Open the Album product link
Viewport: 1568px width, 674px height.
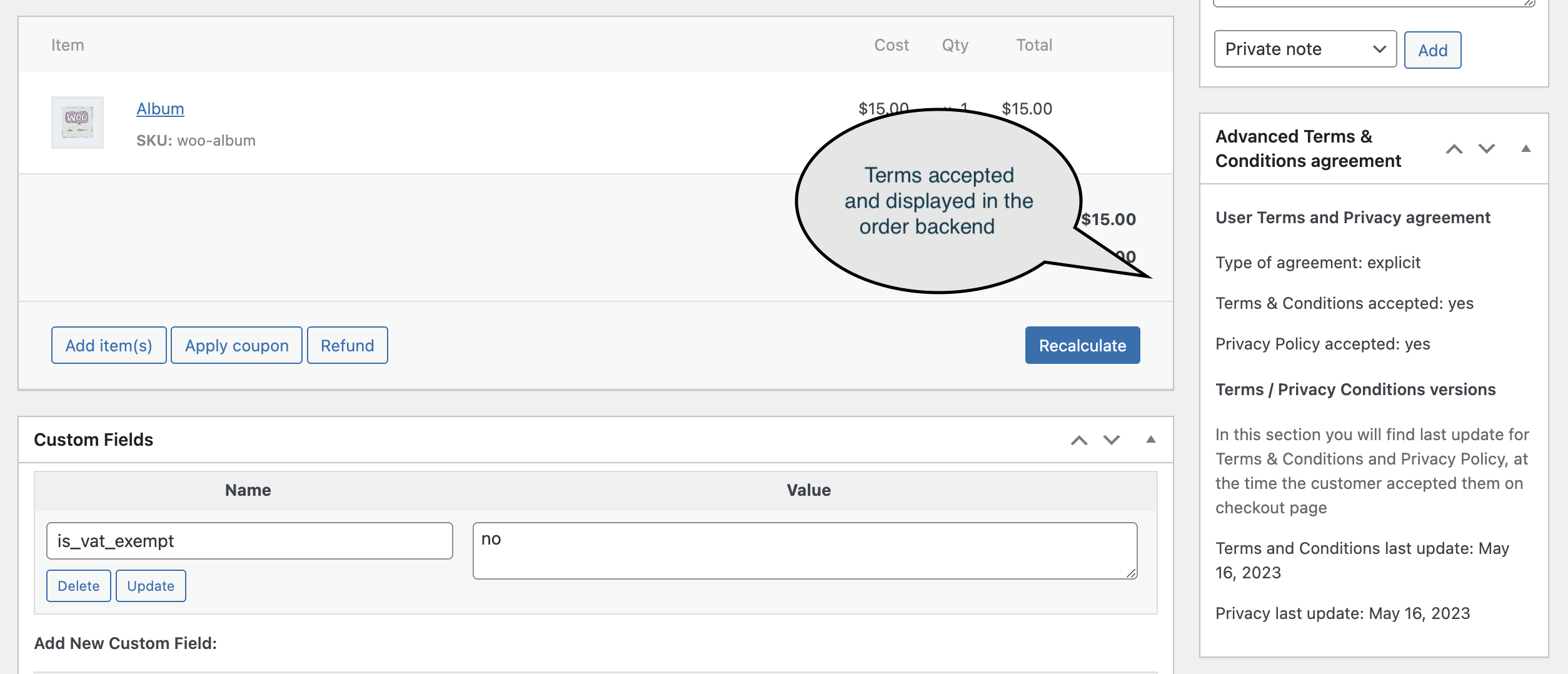[160, 109]
